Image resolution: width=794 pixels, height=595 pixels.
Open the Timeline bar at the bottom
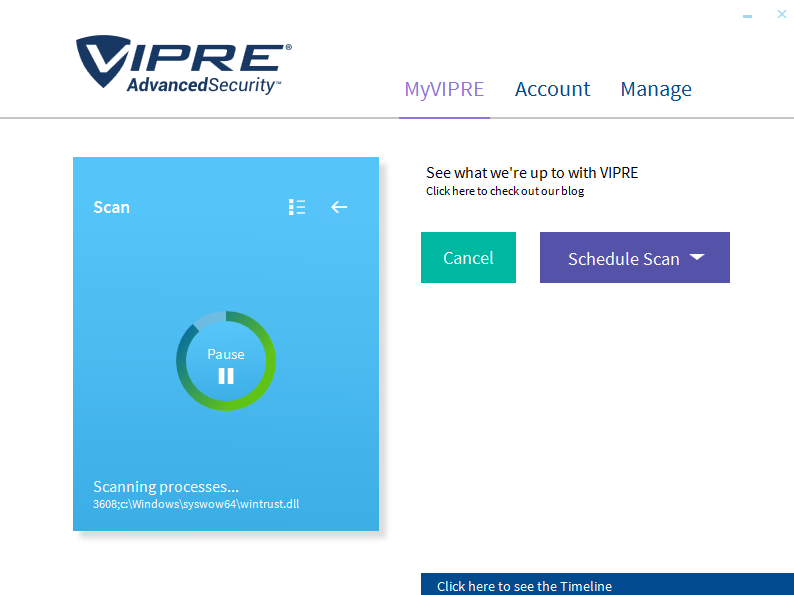pos(607,584)
